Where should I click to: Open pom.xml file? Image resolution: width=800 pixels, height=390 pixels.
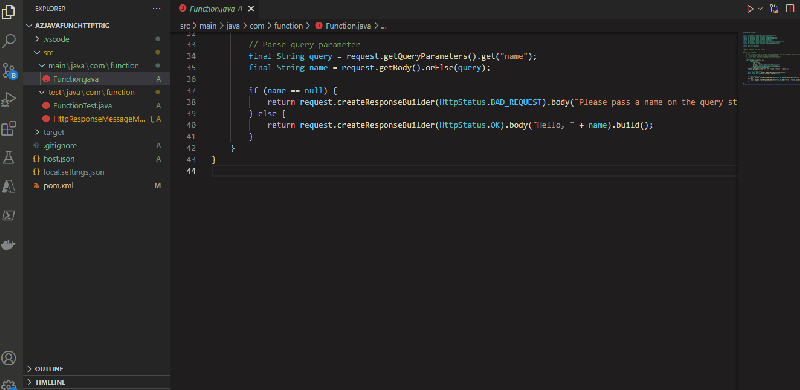[58, 186]
